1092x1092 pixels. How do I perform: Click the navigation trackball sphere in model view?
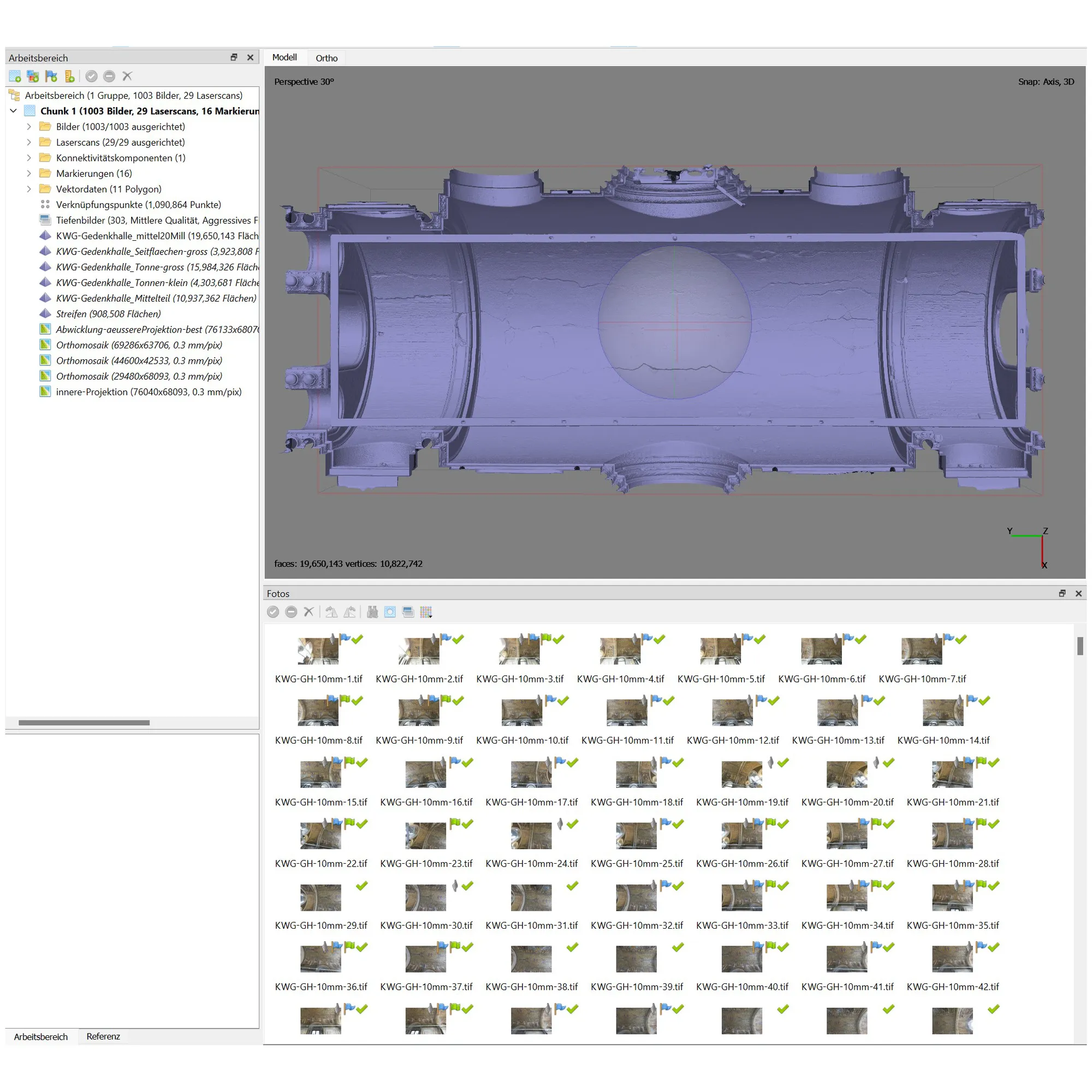674,322
